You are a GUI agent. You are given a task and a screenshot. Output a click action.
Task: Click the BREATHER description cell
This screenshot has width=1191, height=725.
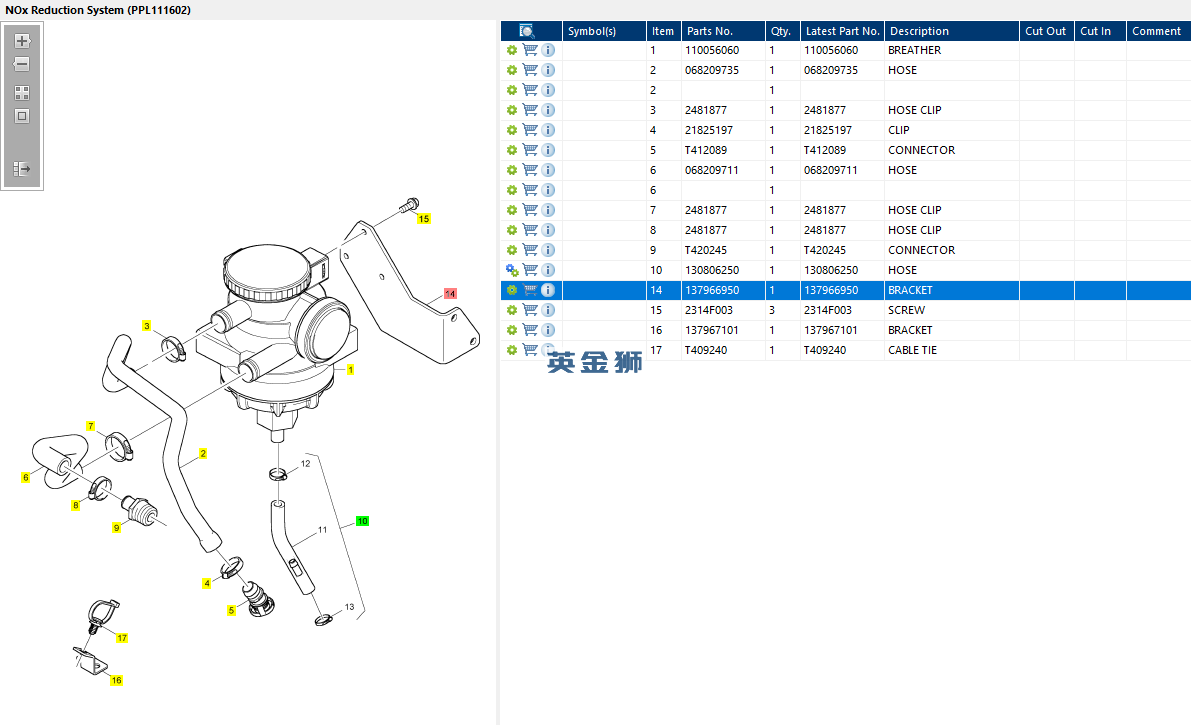(x=952, y=50)
